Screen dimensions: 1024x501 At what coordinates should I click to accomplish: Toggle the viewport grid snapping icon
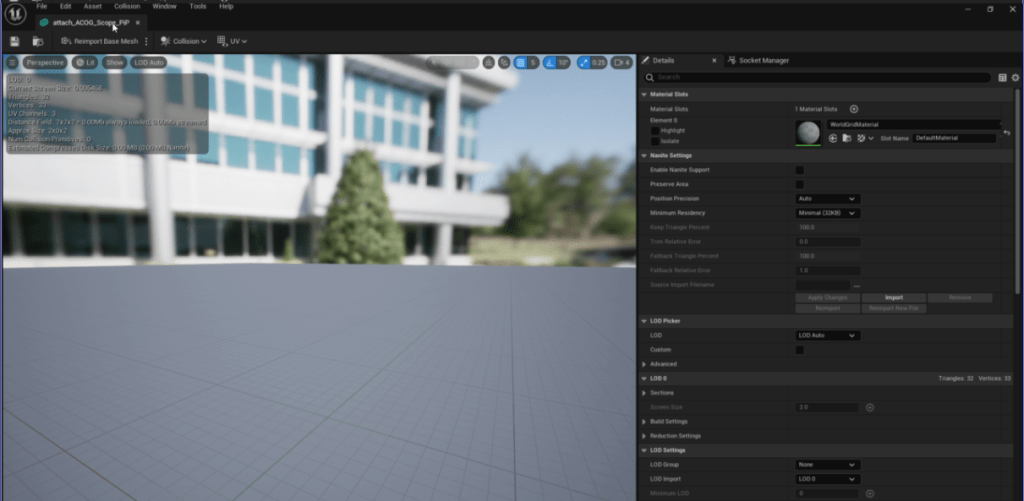(521, 62)
